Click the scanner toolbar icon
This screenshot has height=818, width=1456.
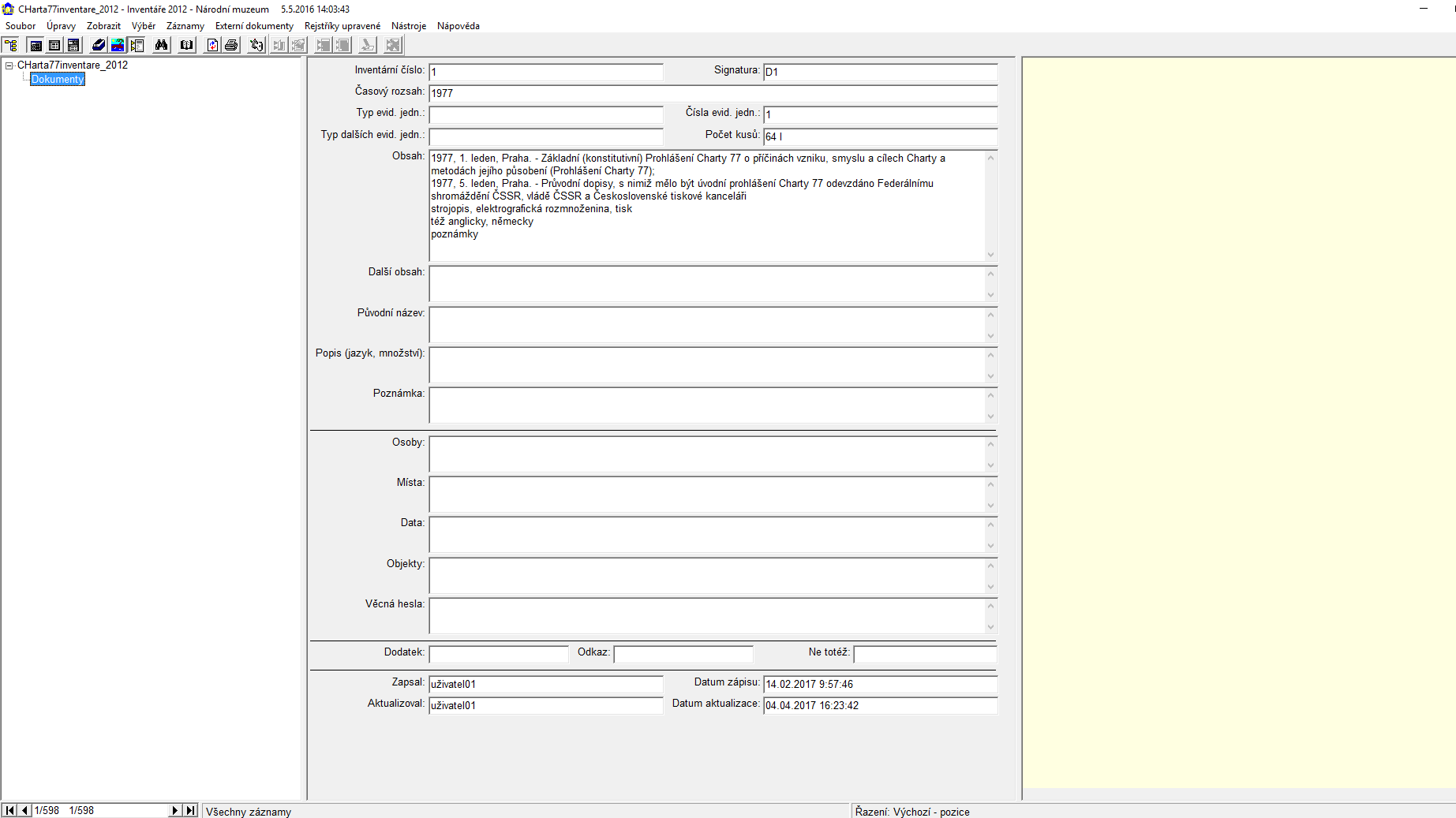(x=99, y=45)
